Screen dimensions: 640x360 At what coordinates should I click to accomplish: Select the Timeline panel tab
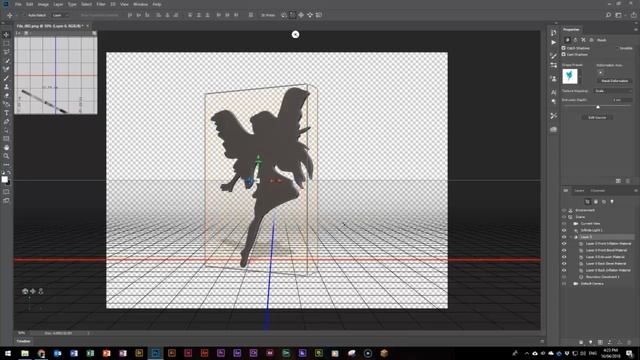point(24,341)
